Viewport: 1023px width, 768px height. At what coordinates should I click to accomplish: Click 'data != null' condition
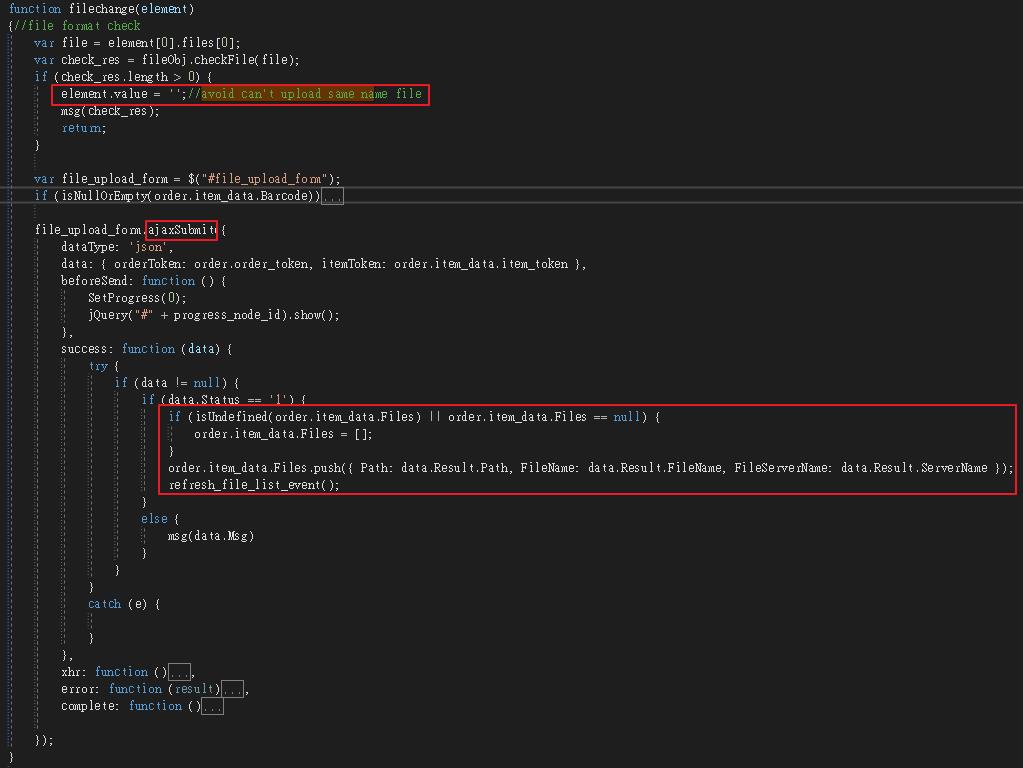point(181,382)
